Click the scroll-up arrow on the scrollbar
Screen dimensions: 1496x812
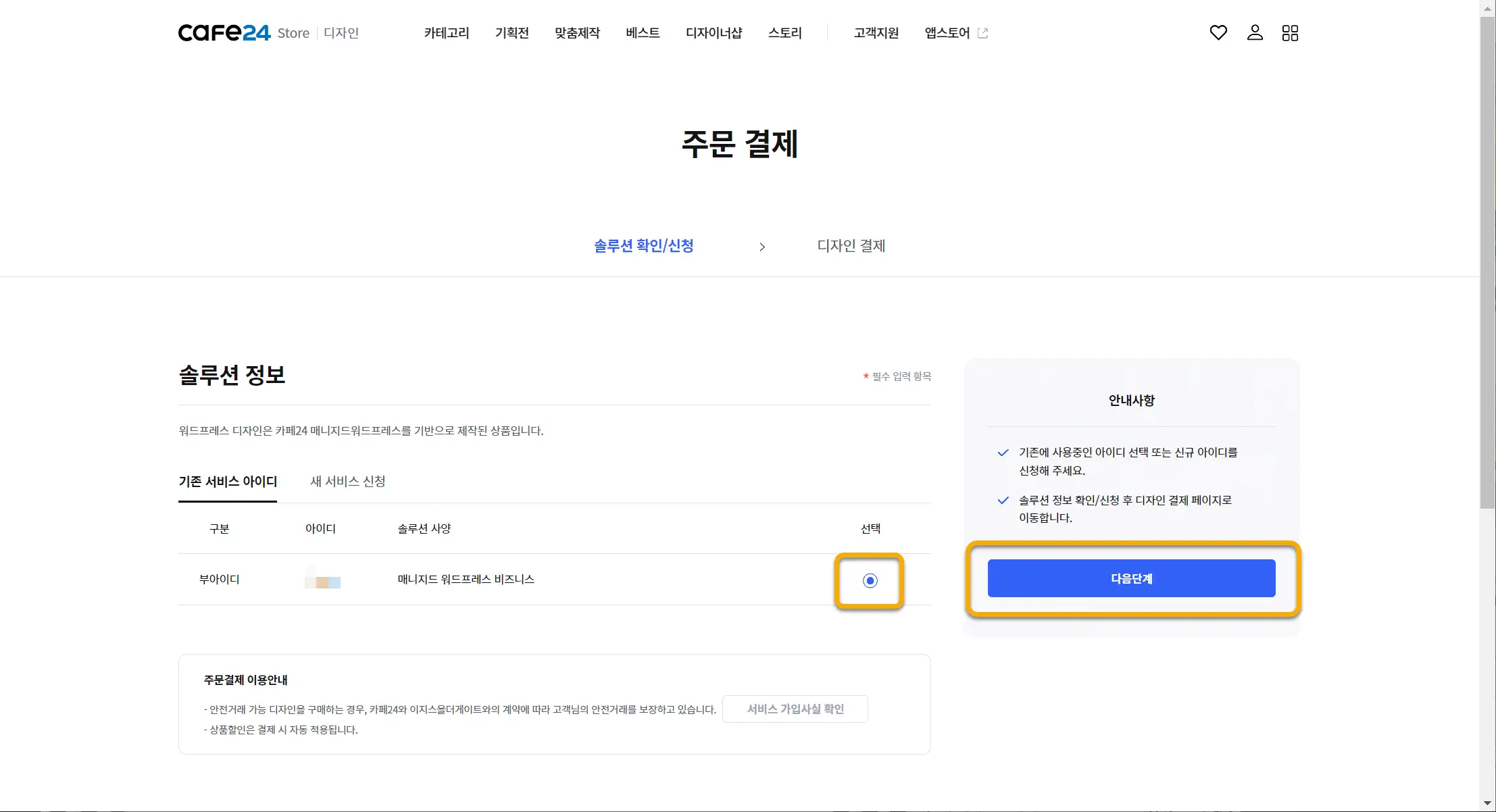pyautogui.click(x=1488, y=8)
